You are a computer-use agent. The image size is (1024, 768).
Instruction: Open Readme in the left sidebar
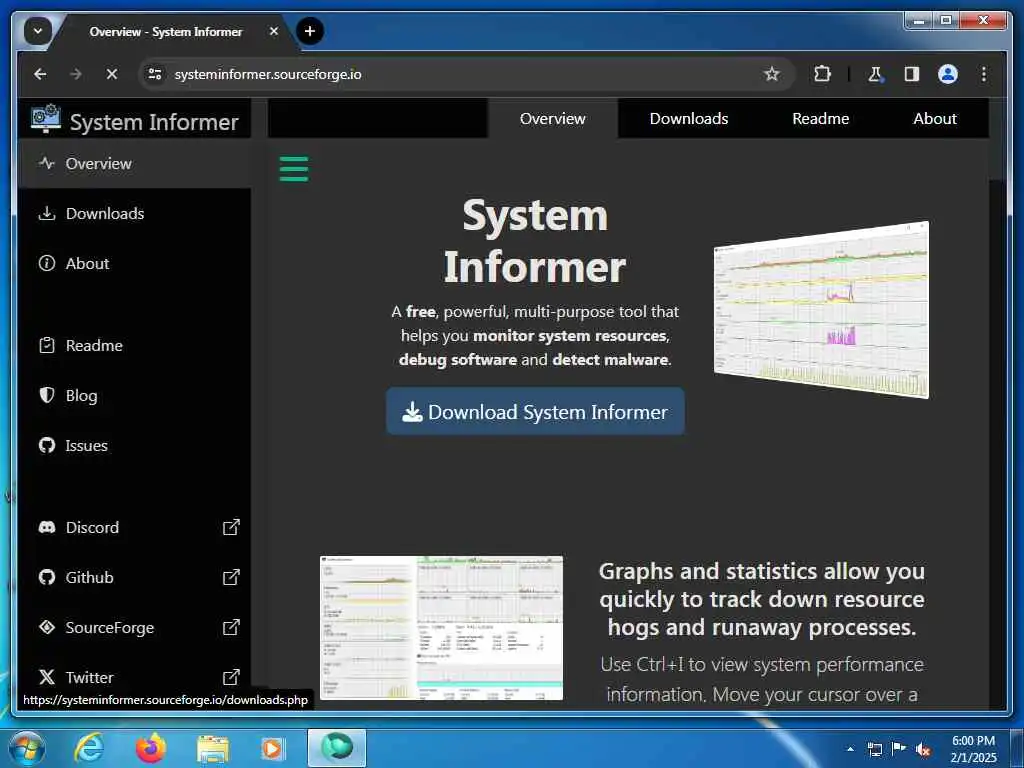(135, 345)
